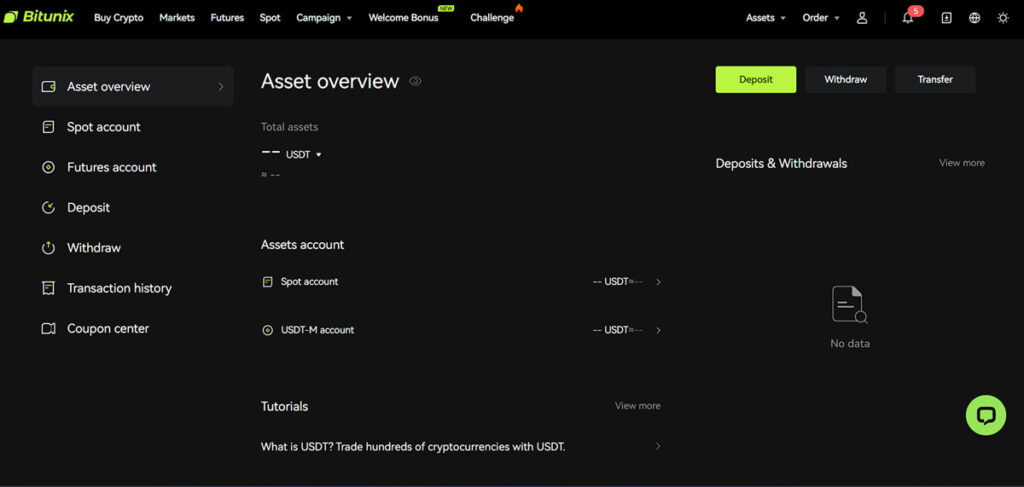Change total assets currency USDT dropdown
Screen dimensions: 1024x487
point(304,155)
